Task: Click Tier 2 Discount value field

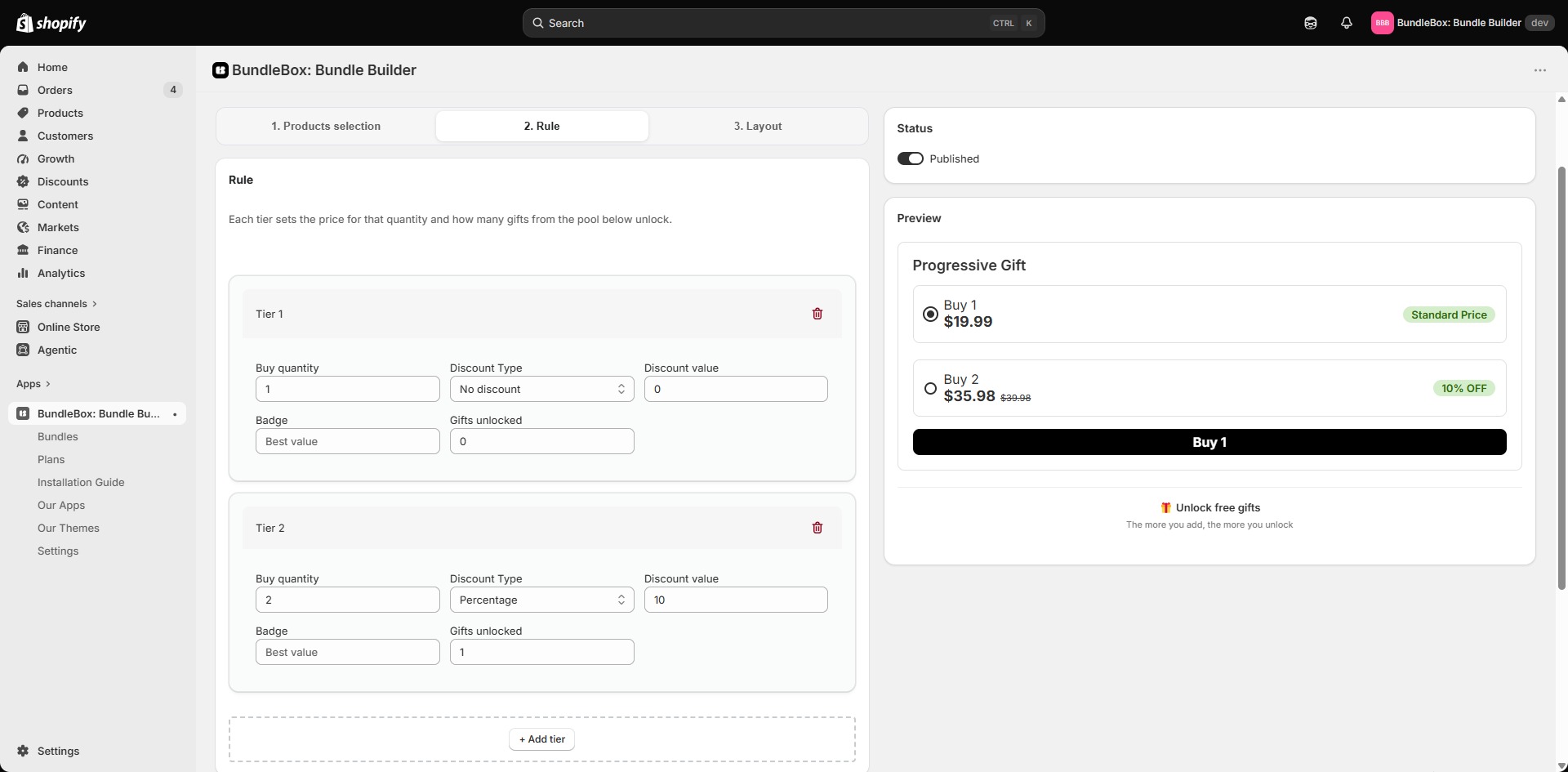Action: pyautogui.click(x=735, y=600)
